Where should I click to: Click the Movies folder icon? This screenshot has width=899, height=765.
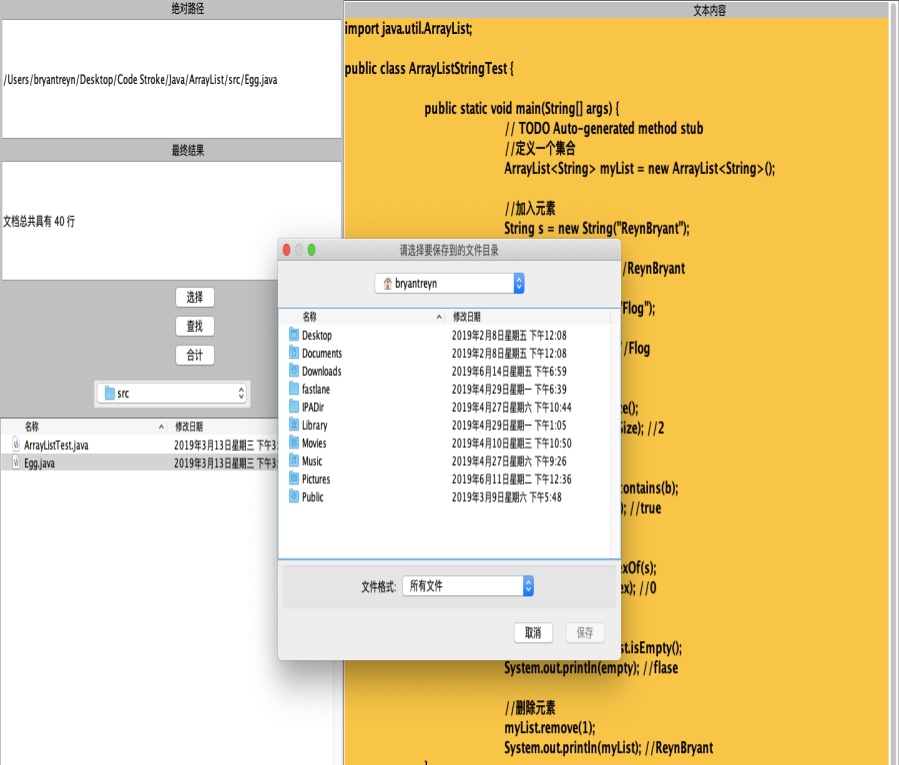click(x=294, y=443)
